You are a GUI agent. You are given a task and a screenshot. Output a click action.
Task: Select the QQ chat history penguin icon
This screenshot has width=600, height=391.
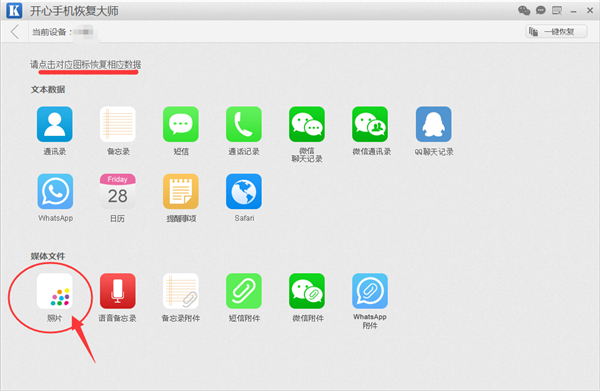(434, 124)
